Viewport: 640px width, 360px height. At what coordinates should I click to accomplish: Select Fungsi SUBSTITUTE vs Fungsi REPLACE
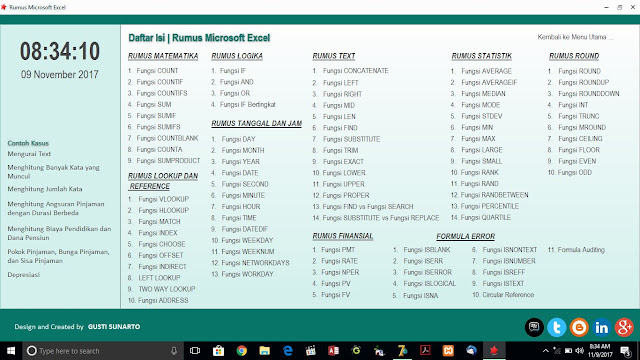[x=381, y=218]
